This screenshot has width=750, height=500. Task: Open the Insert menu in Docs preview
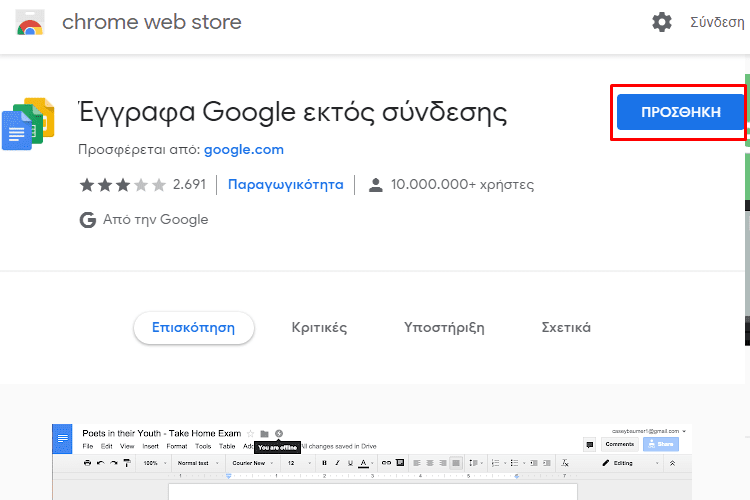(151, 446)
